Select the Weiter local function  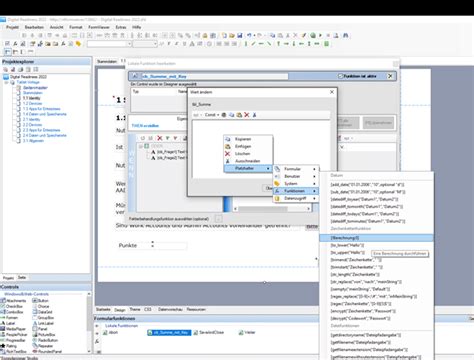pyautogui.click(x=247, y=333)
